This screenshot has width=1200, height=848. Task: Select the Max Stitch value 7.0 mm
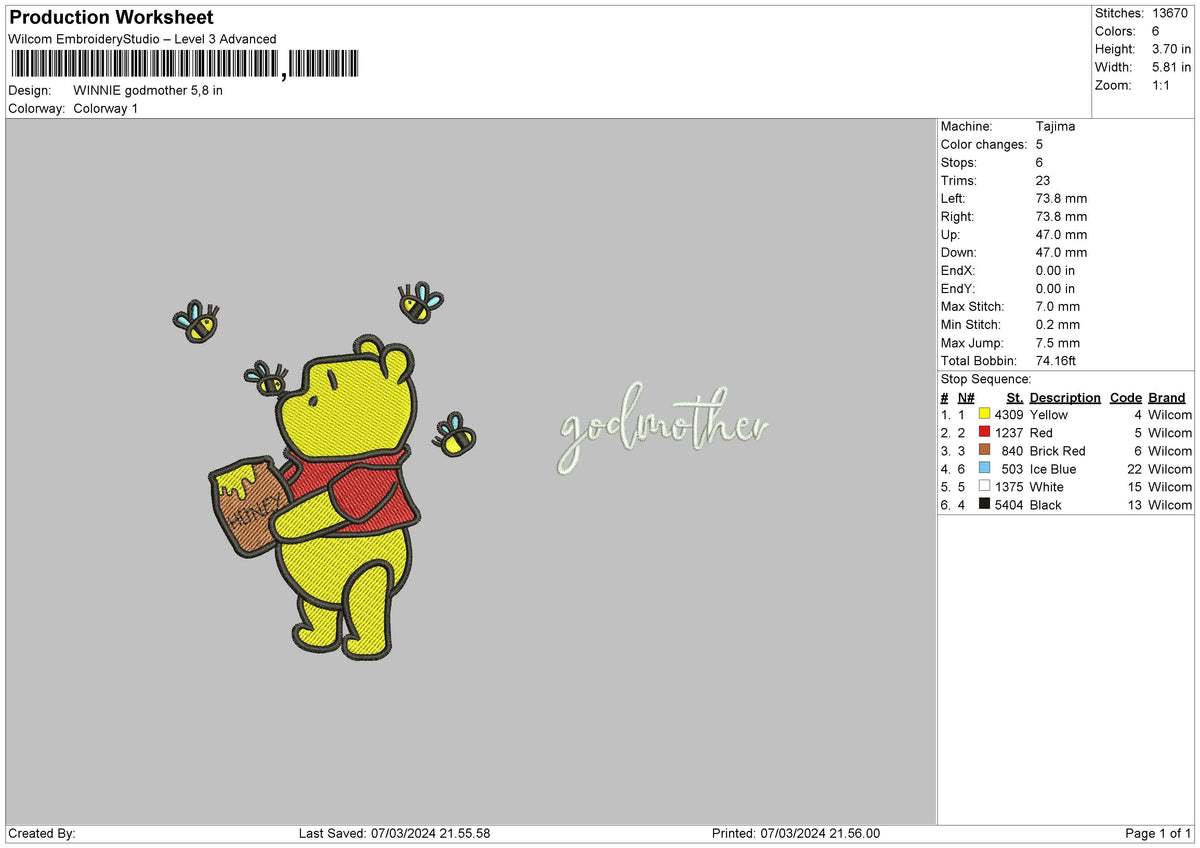(x=1058, y=306)
